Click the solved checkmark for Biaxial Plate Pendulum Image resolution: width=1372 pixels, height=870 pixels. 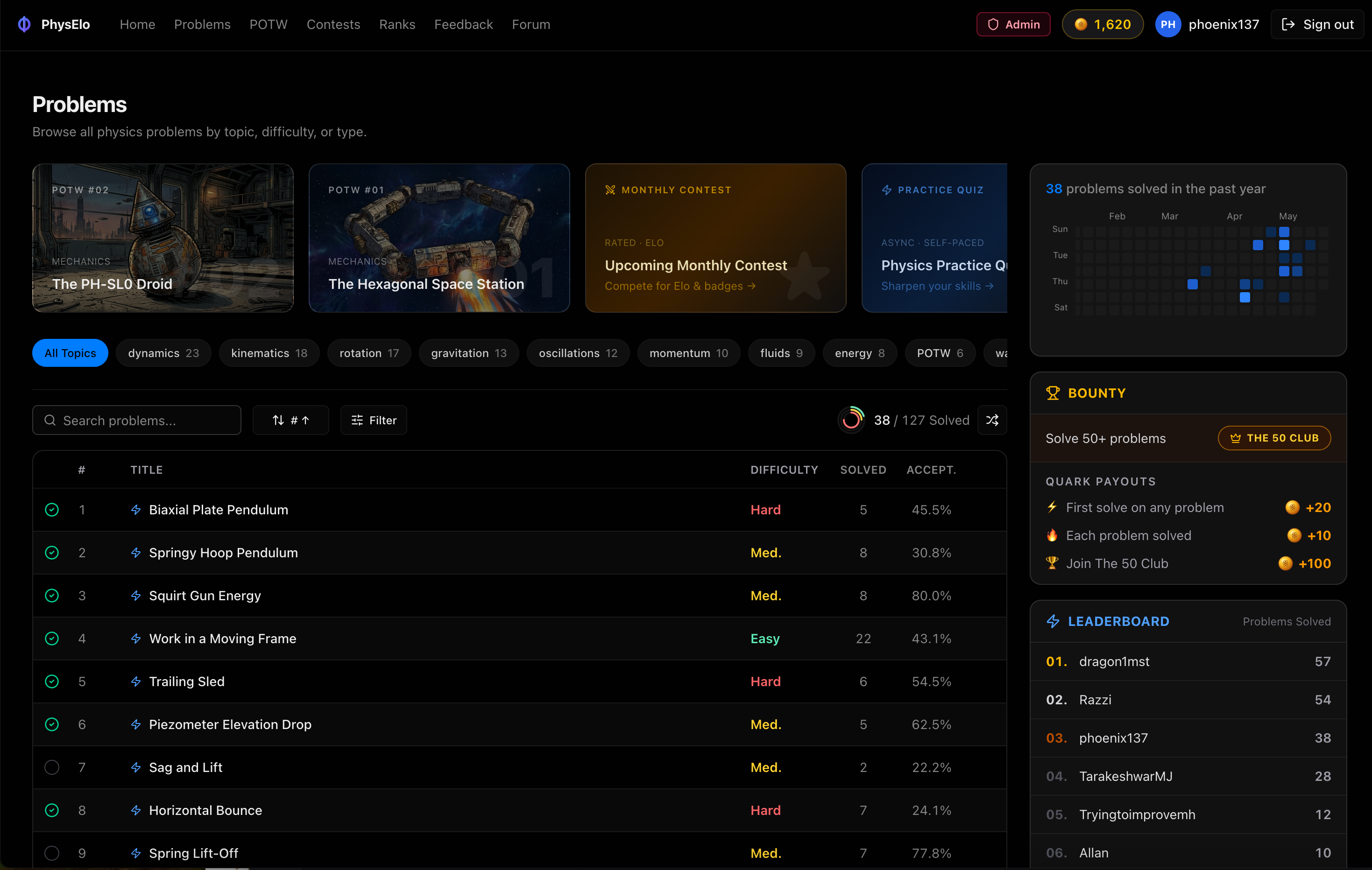(52, 510)
